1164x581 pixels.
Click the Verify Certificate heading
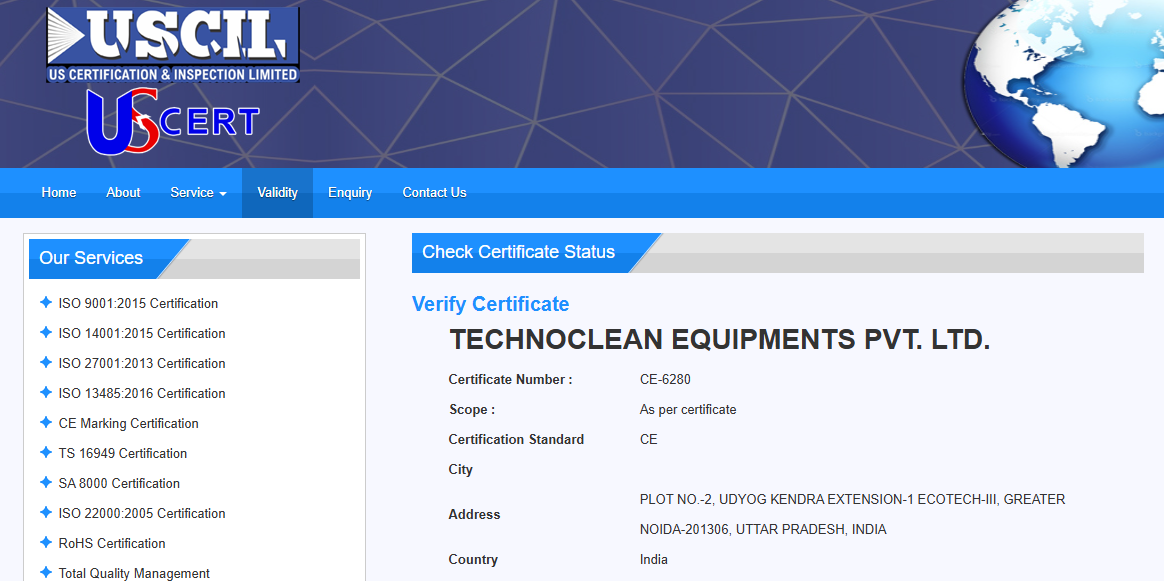coord(490,304)
